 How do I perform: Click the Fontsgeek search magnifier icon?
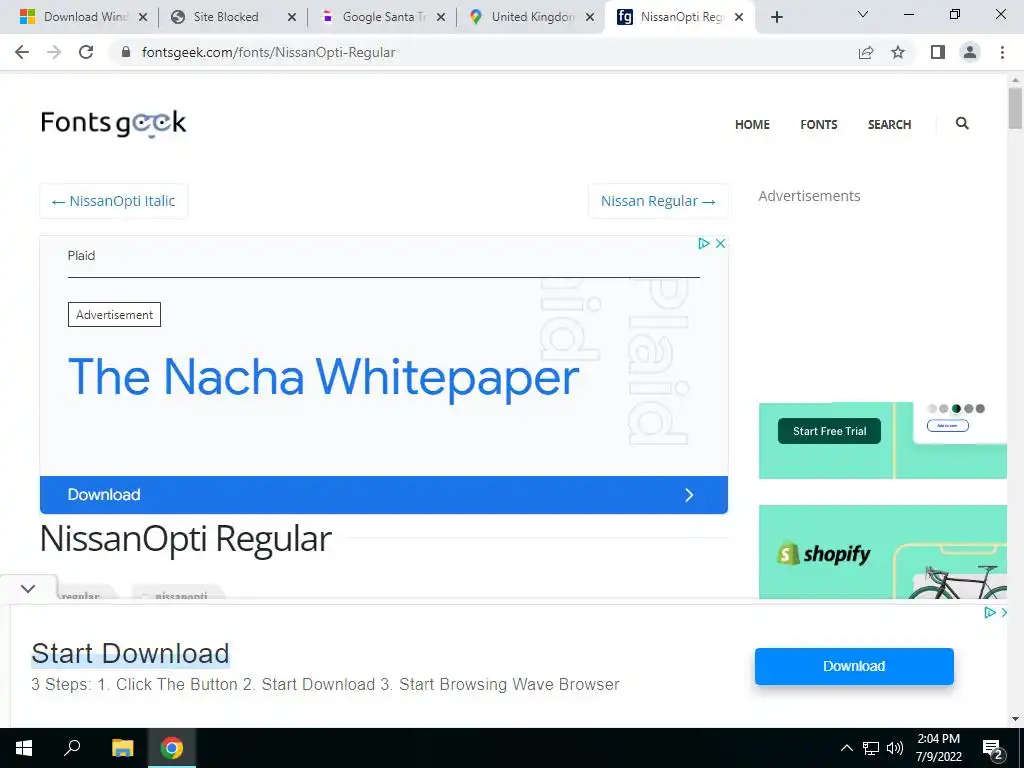[x=962, y=123]
